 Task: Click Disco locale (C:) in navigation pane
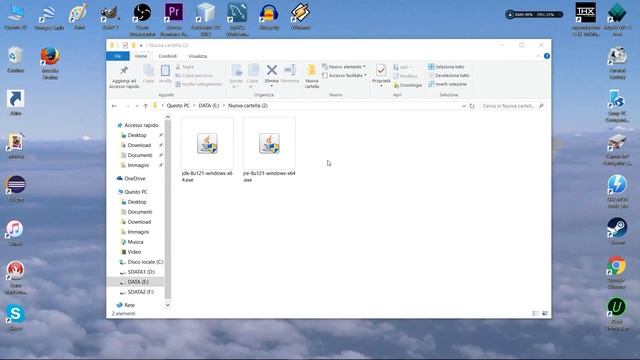[x=145, y=262]
